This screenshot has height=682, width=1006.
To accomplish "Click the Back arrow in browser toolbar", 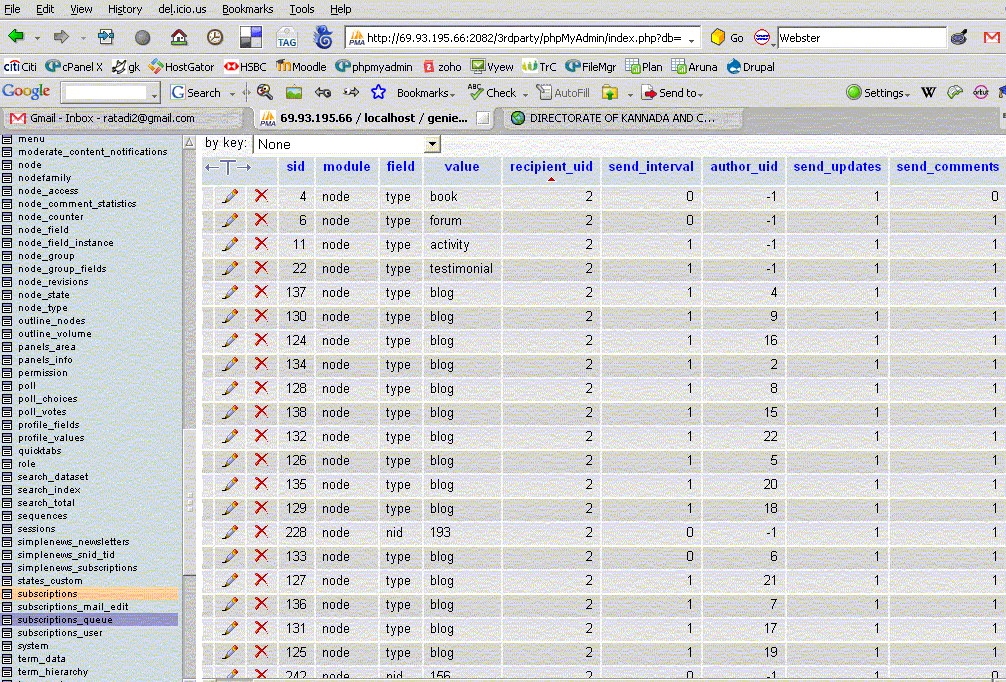I will 17,37.
